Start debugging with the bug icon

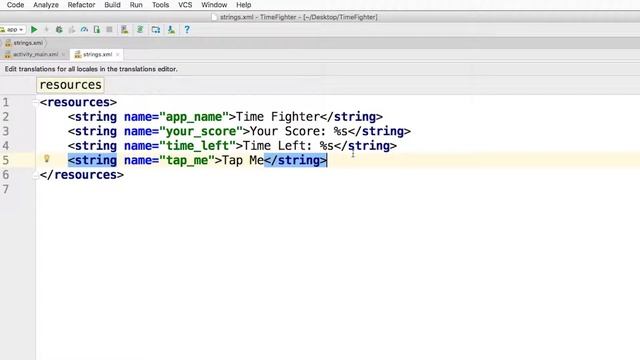coord(59,29)
